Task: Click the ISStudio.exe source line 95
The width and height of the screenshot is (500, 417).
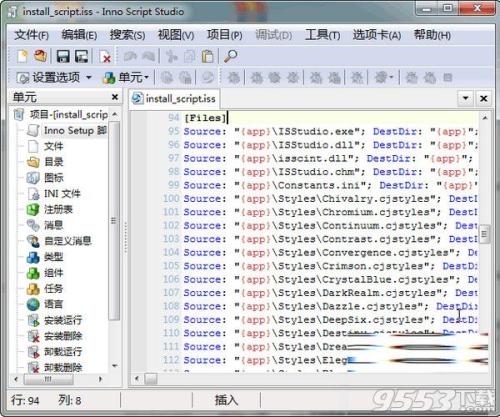Action: coord(330,131)
